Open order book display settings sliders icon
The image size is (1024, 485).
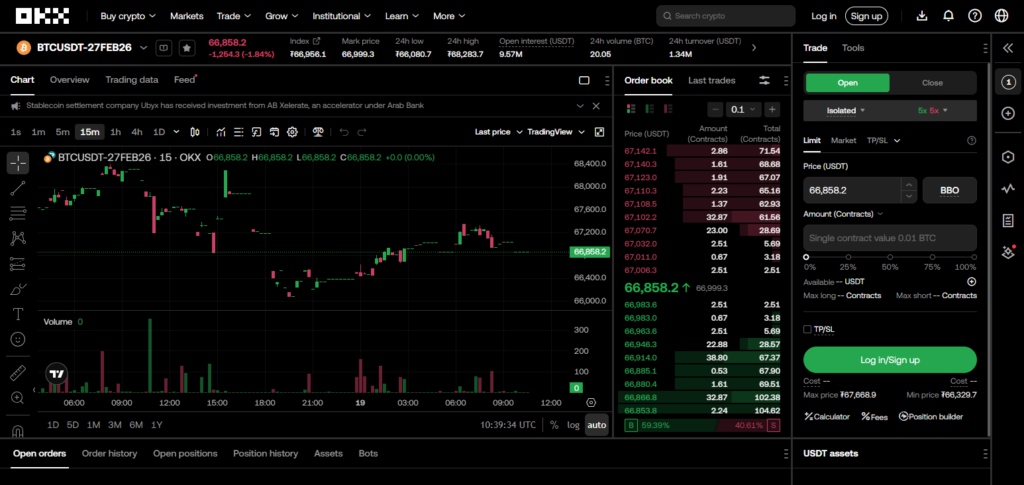point(764,80)
